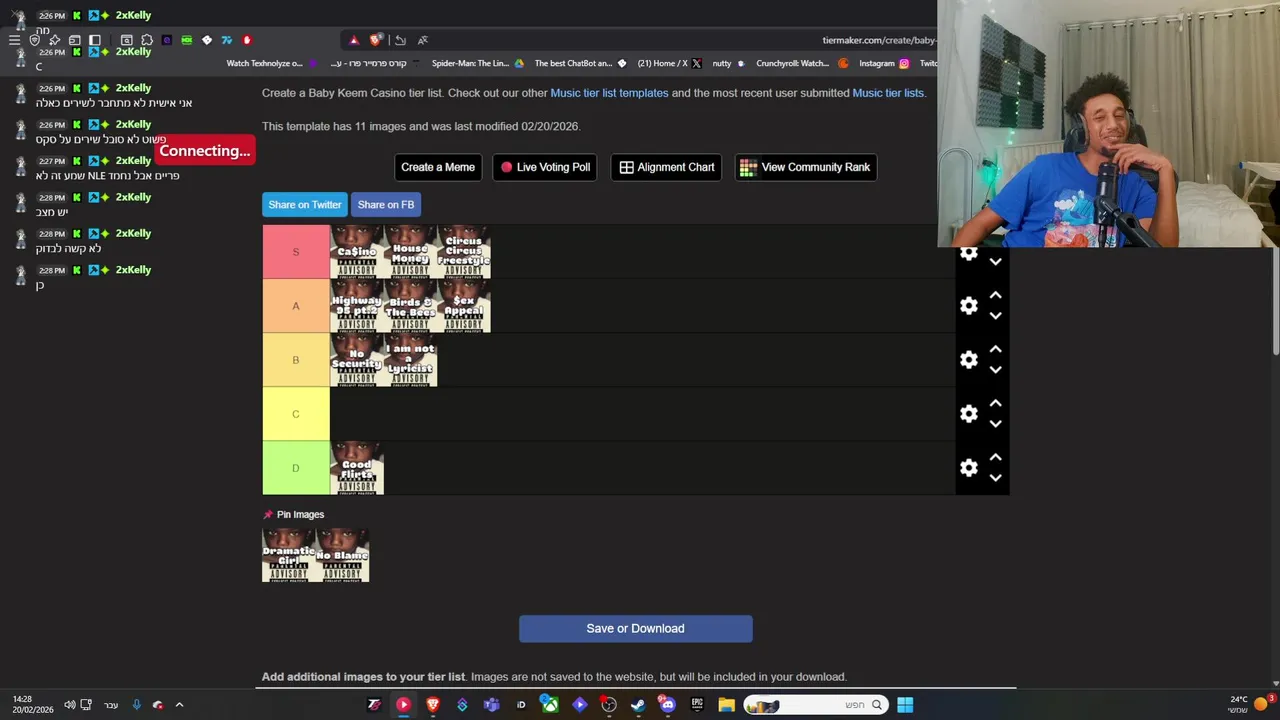Open 'Spider-Man: The Lin...' bookmark
This screenshot has height=720, width=1280.
click(477, 63)
